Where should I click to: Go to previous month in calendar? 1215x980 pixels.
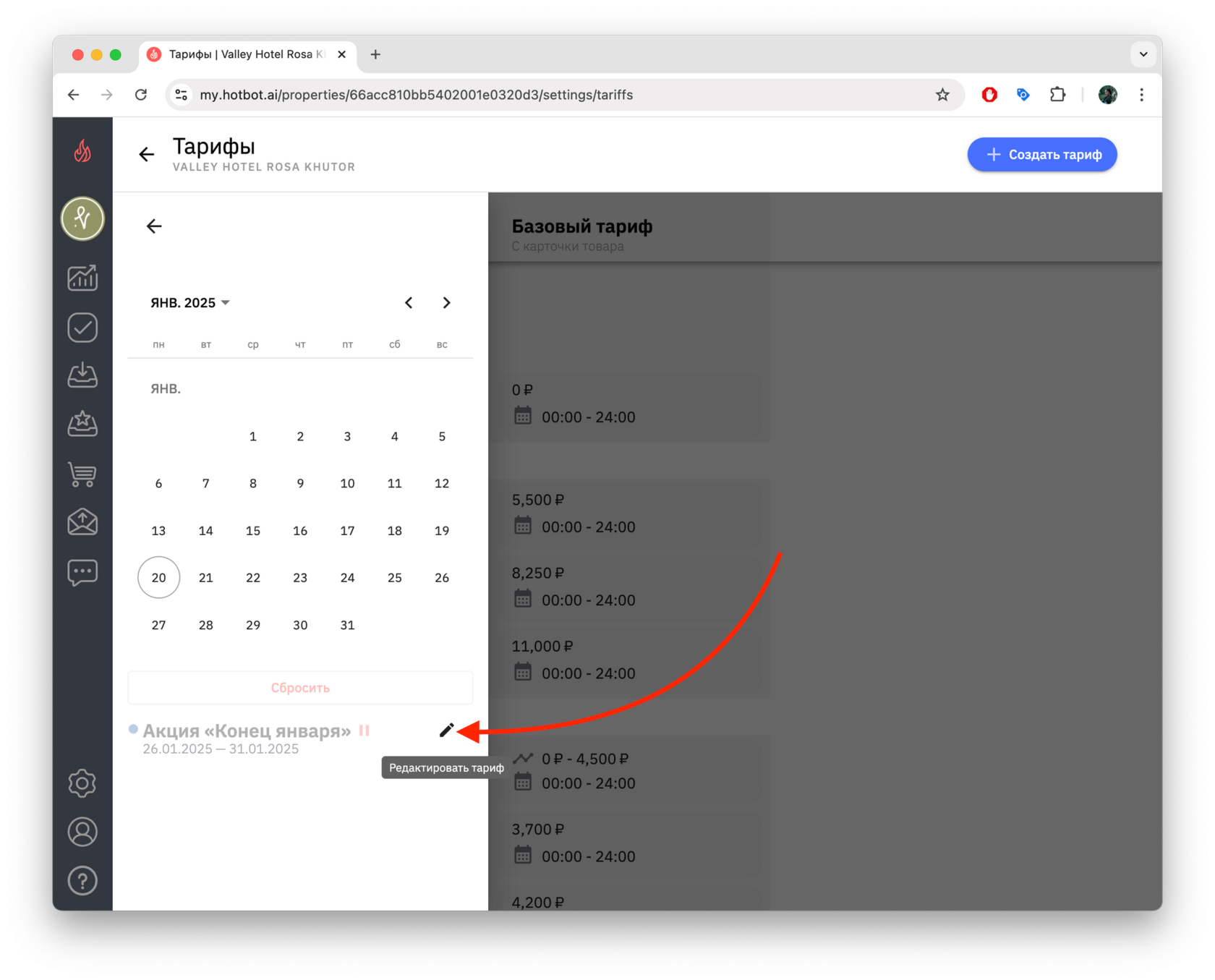(409, 302)
